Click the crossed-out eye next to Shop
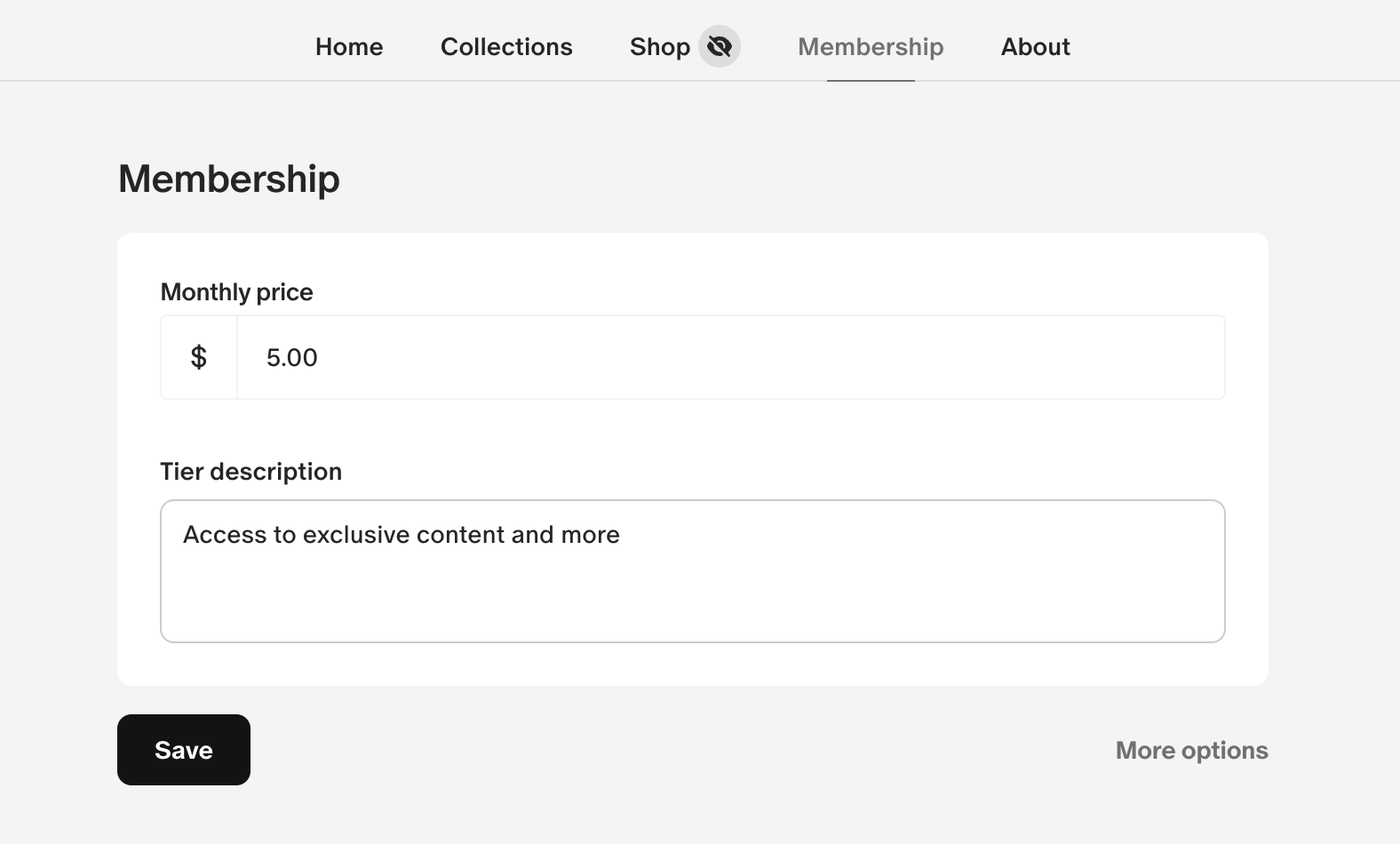The image size is (1400, 844). pyautogui.click(x=720, y=46)
